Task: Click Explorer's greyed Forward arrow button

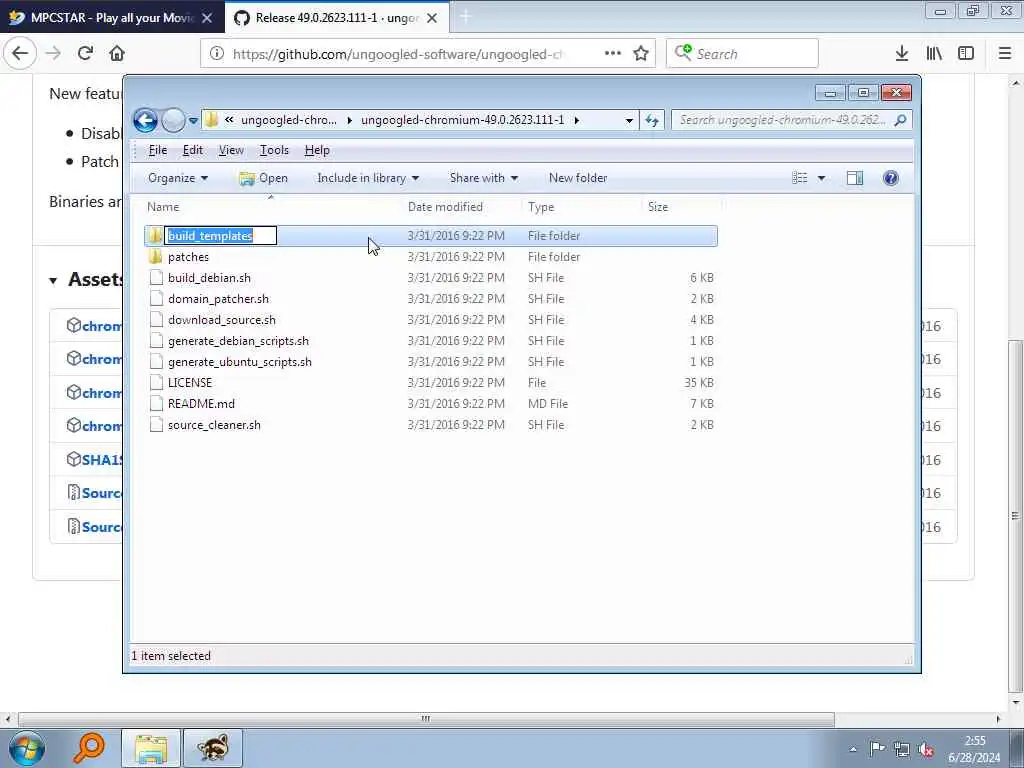Action: (x=173, y=120)
